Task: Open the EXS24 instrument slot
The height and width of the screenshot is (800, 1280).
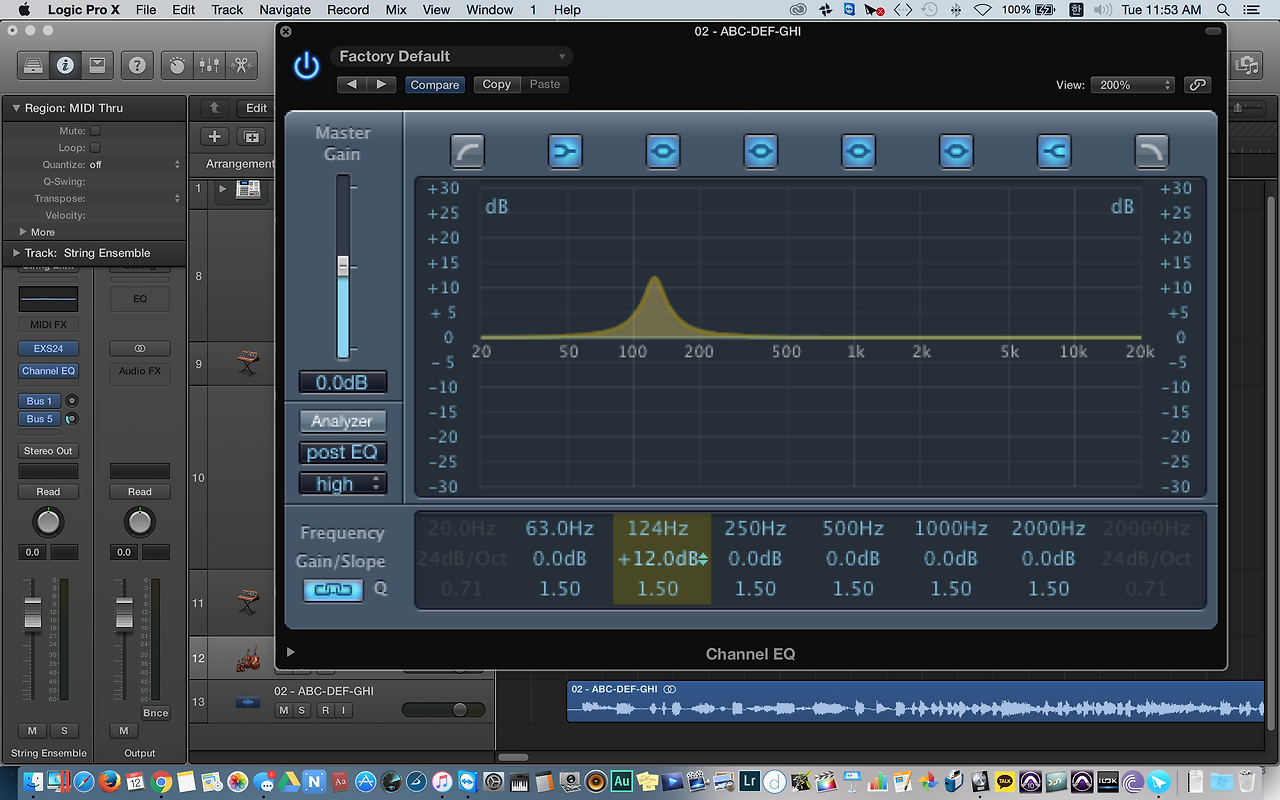Action: [x=48, y=349]
